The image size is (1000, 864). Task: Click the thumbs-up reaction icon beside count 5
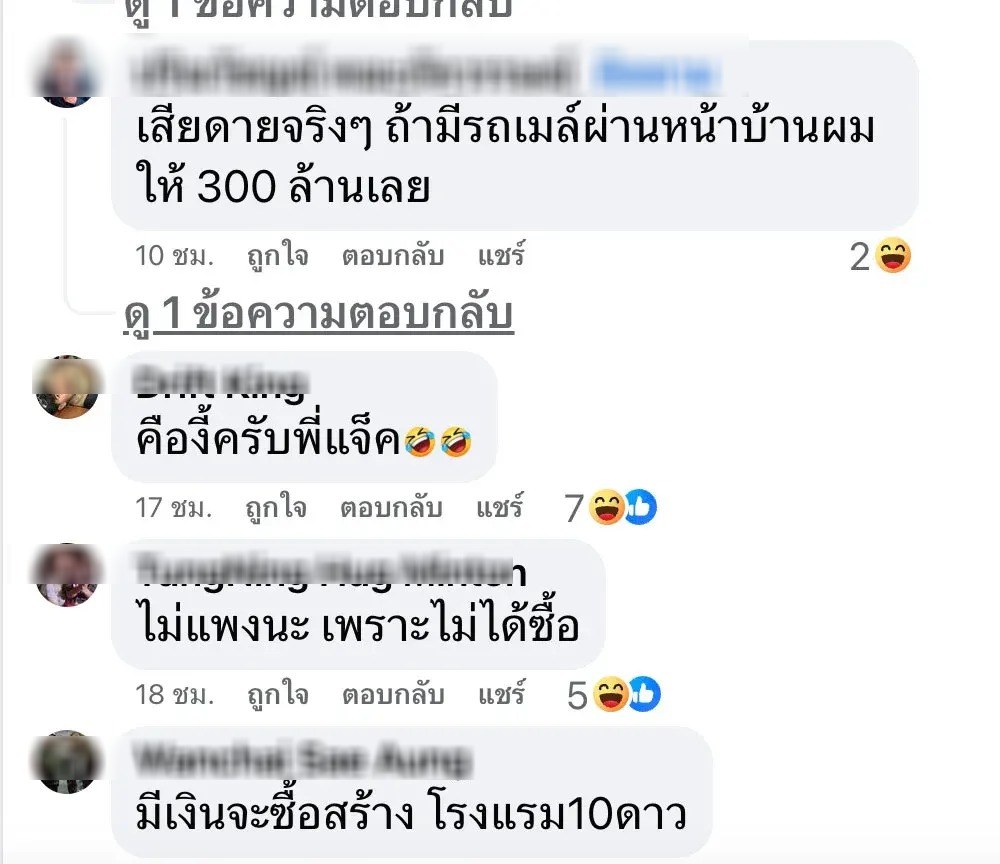click(x=645, y=694)
